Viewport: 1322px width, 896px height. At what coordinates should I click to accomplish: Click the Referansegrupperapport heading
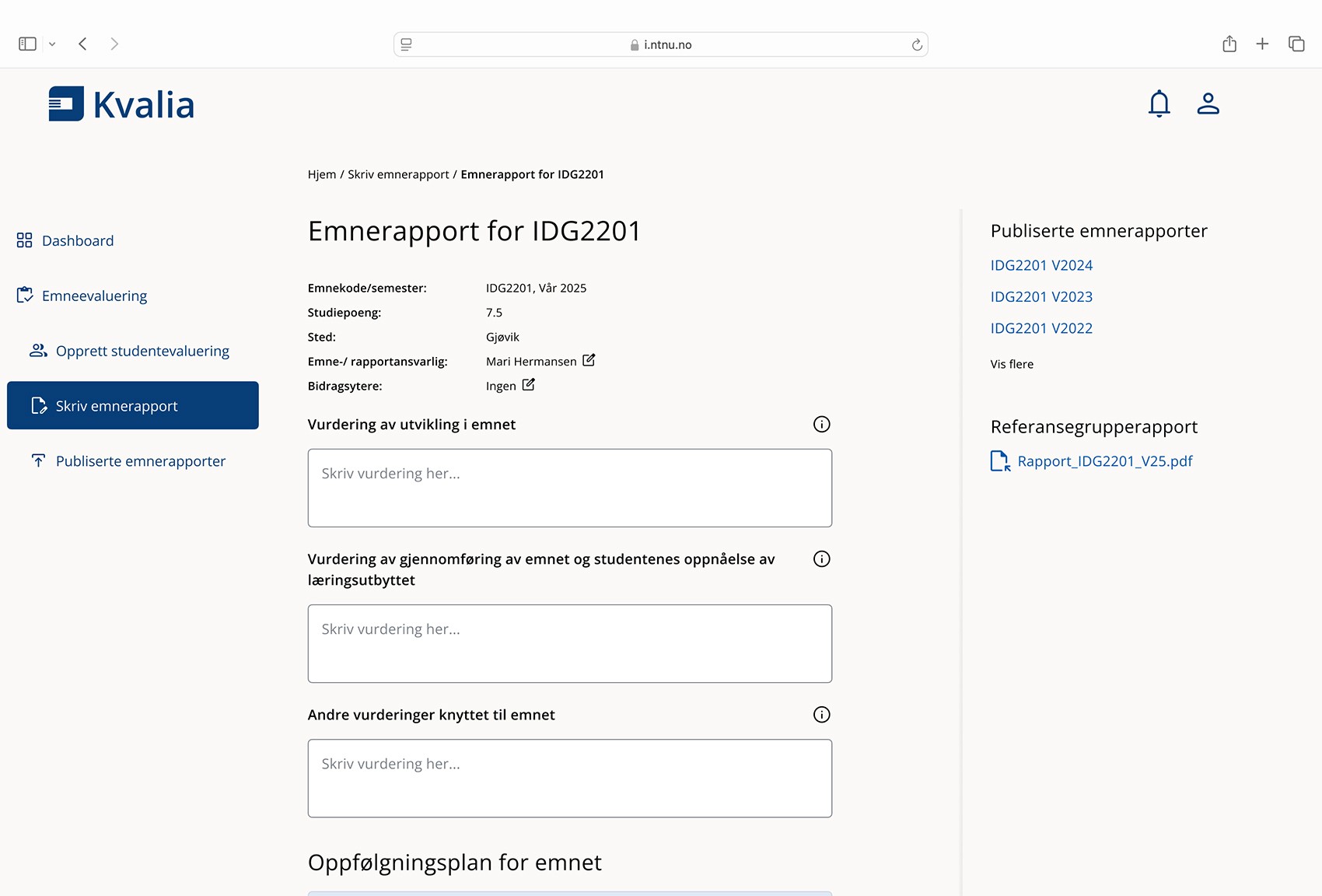click(1094, 427)
